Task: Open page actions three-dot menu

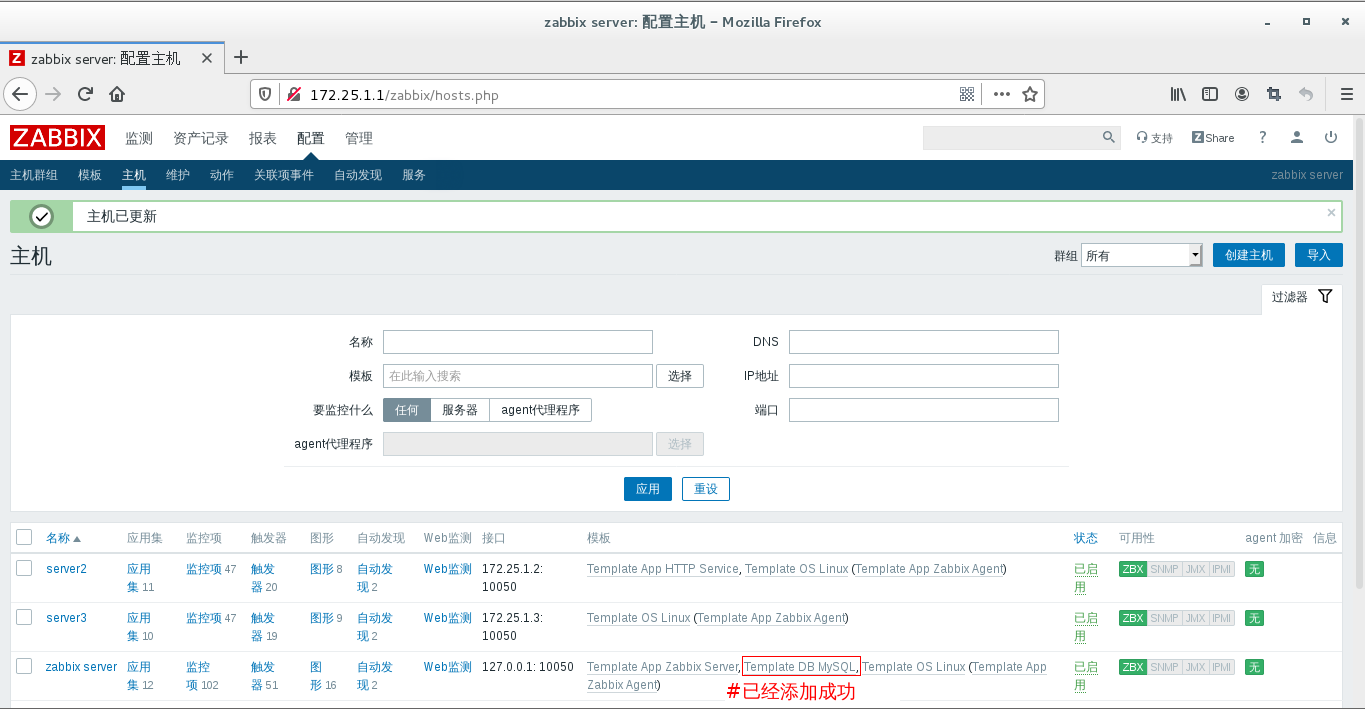Action: tap(1001, 94)
